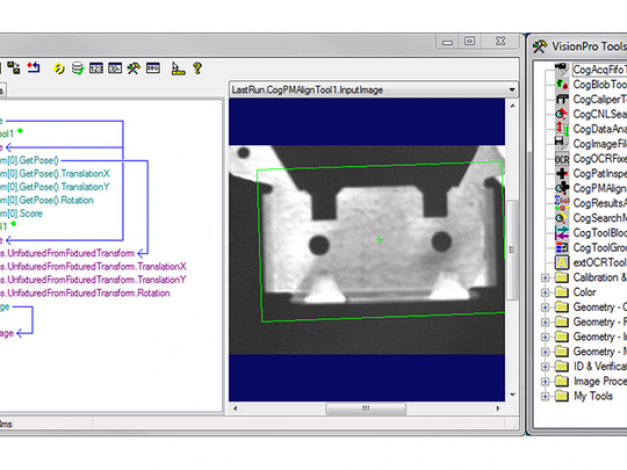Select the CogImageFile tool icon
Screen dimensions: 627x470
point(562,144)
